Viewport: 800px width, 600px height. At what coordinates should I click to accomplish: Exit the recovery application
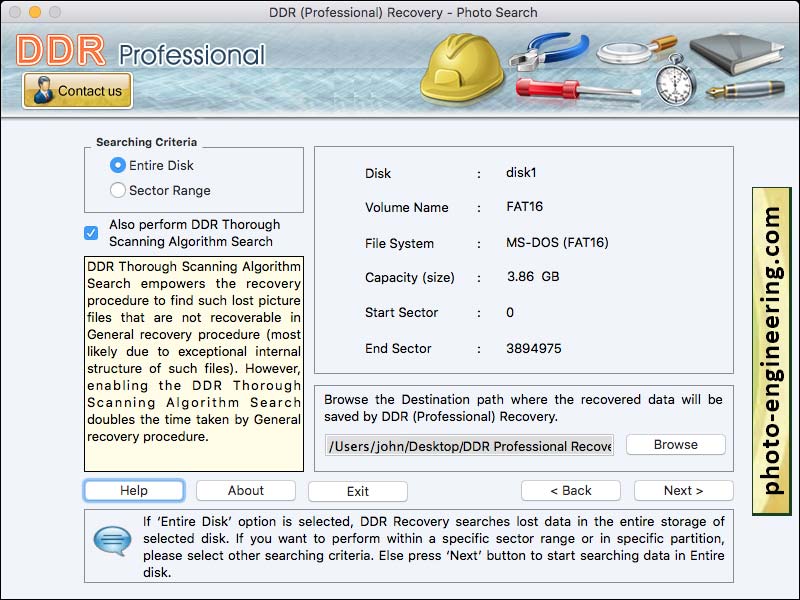click(357, 491)
